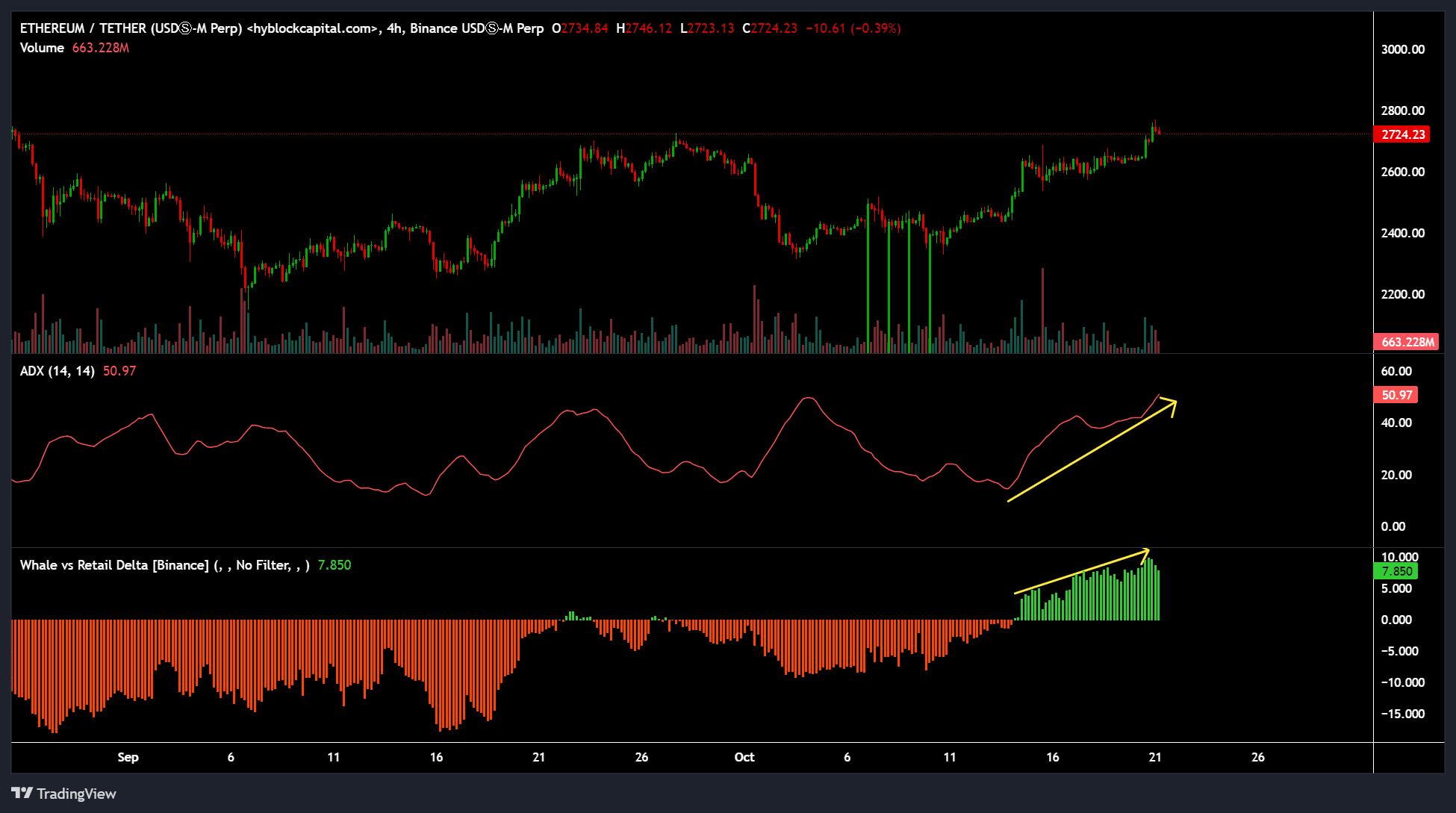1456x813 pixels.
Task: Click the ADX value tag 50.97
Action: pyautogui.click(x=1396, y=395)
